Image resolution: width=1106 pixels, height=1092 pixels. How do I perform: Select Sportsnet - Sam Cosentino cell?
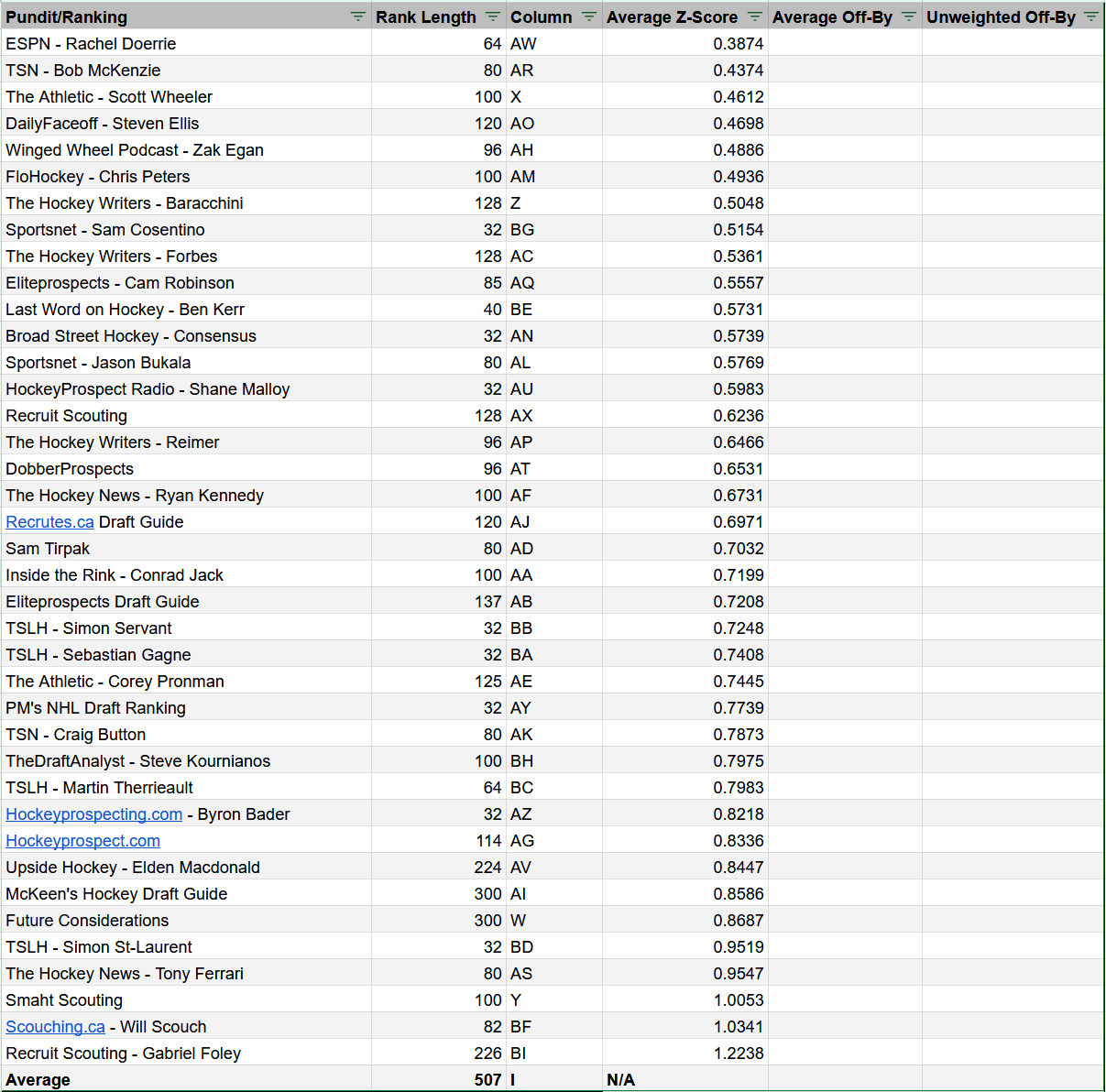click(x=186, y=229)
